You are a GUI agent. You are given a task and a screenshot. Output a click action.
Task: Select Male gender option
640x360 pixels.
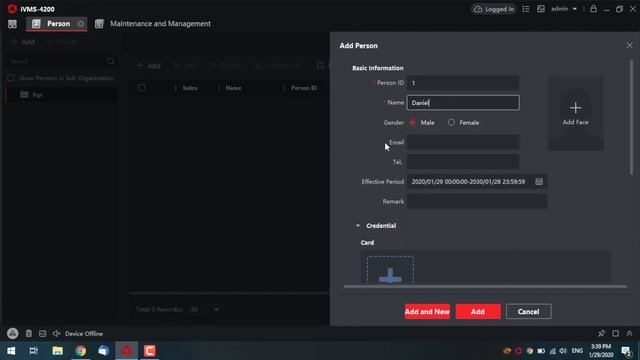pos(413,122)
